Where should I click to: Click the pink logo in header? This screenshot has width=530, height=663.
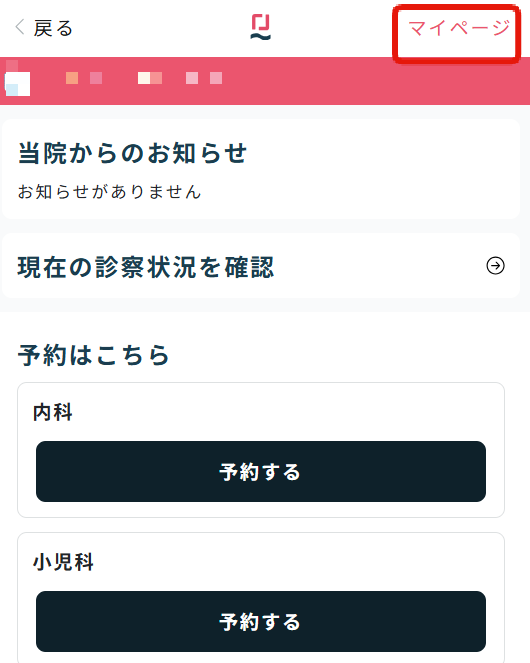pos(261,27)
